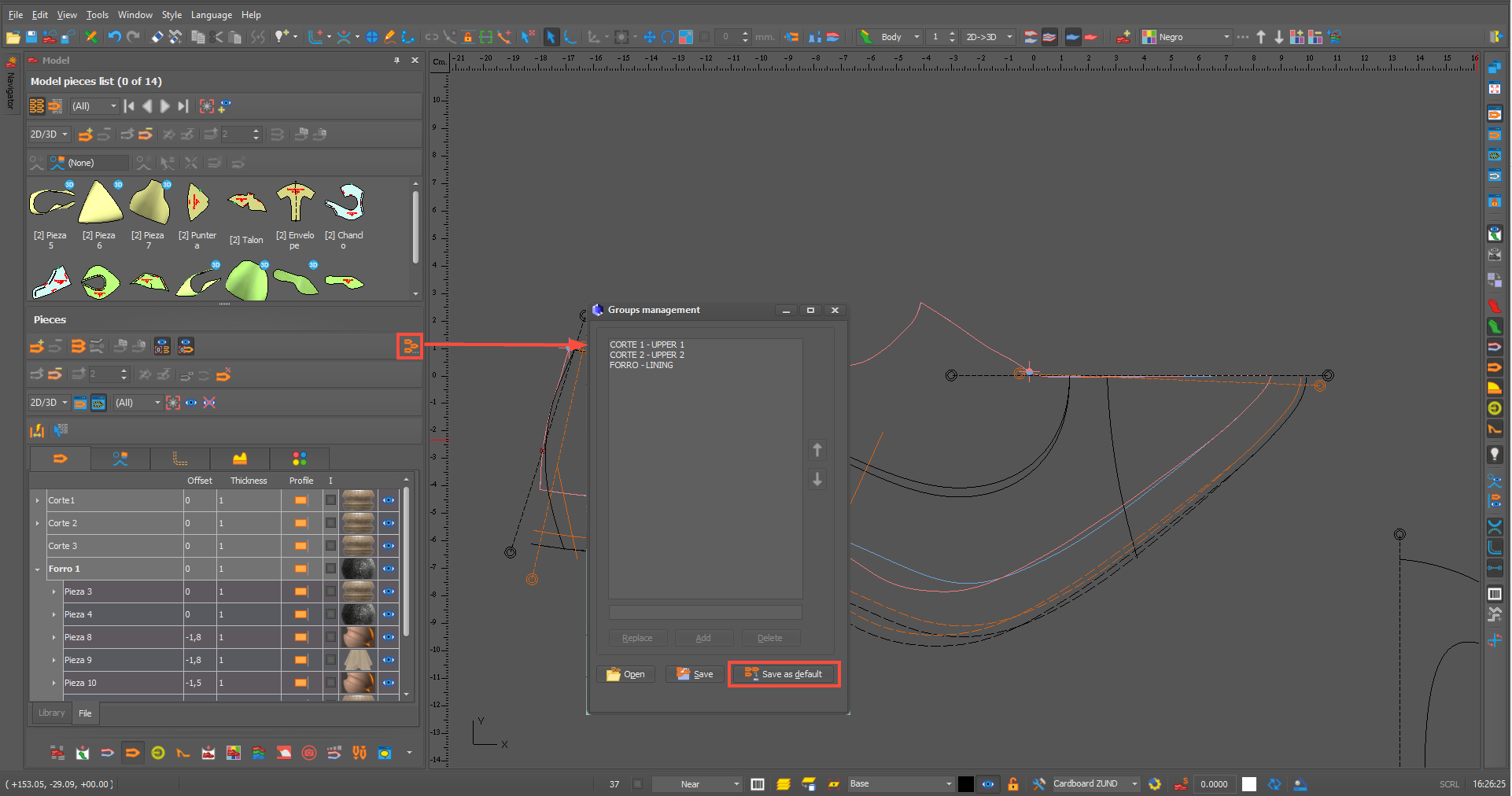Image resolution: width=1512 pixels, height=796 pixels.
Task: Select the Pieza 6 thumbnail
Action: point(100,204)
